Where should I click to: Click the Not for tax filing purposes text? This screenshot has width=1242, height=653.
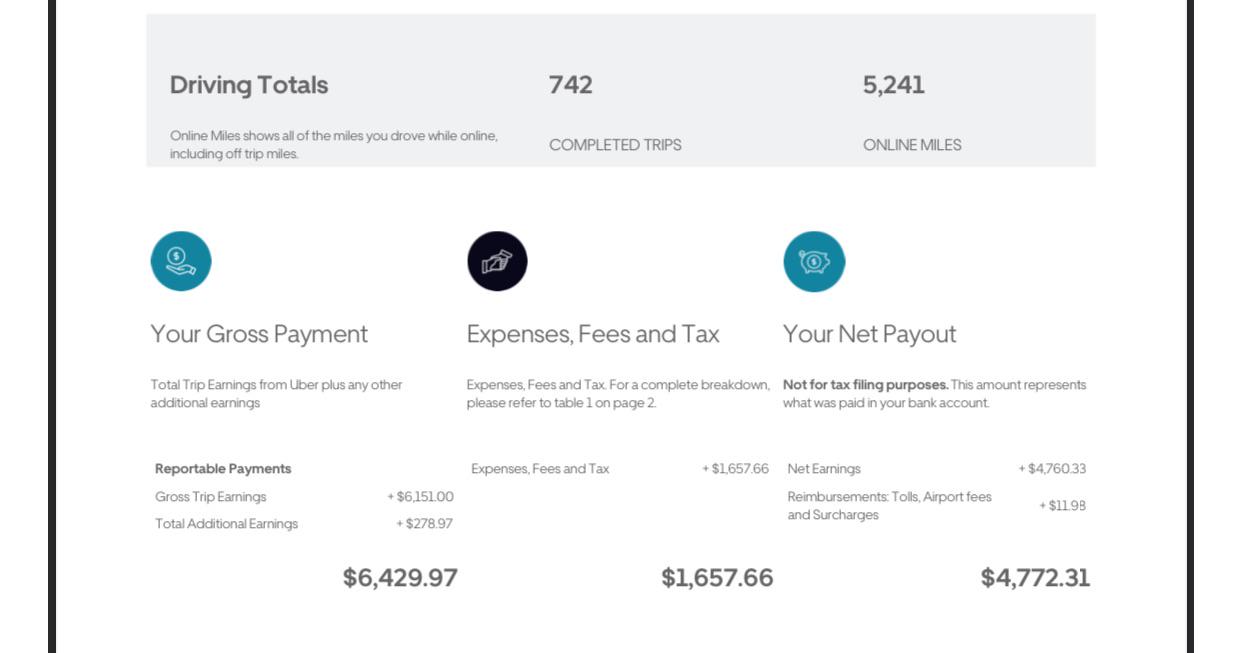(x=865, y=385)
